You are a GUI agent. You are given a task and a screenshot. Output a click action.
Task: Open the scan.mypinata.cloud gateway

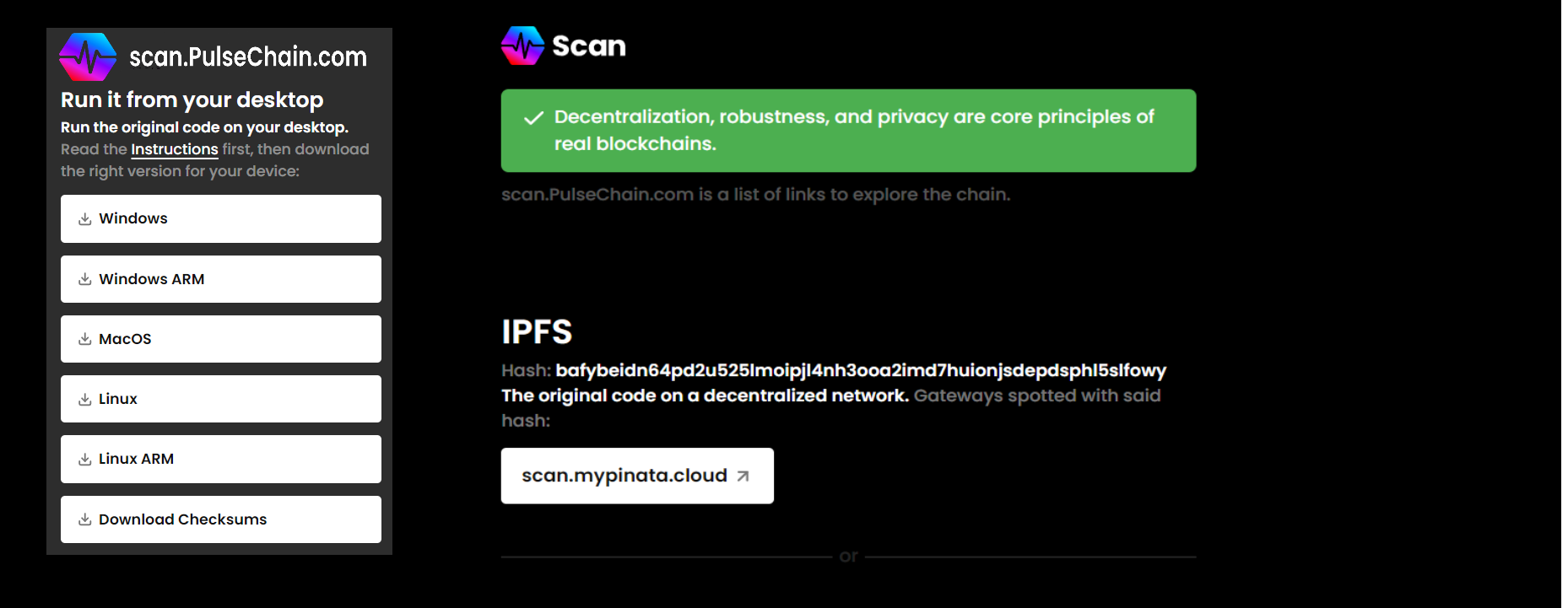coord(637,476)
